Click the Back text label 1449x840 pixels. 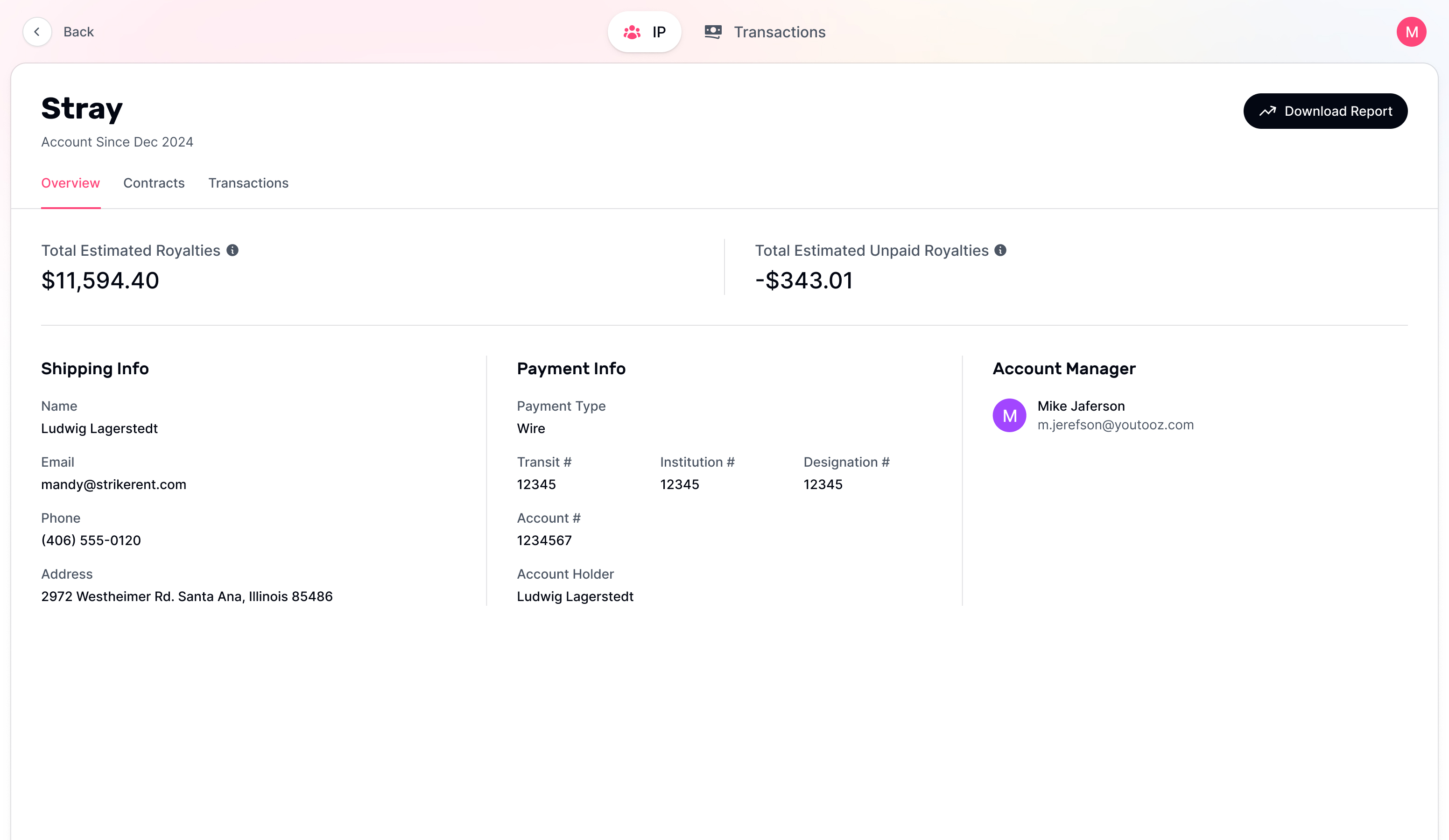78,32
